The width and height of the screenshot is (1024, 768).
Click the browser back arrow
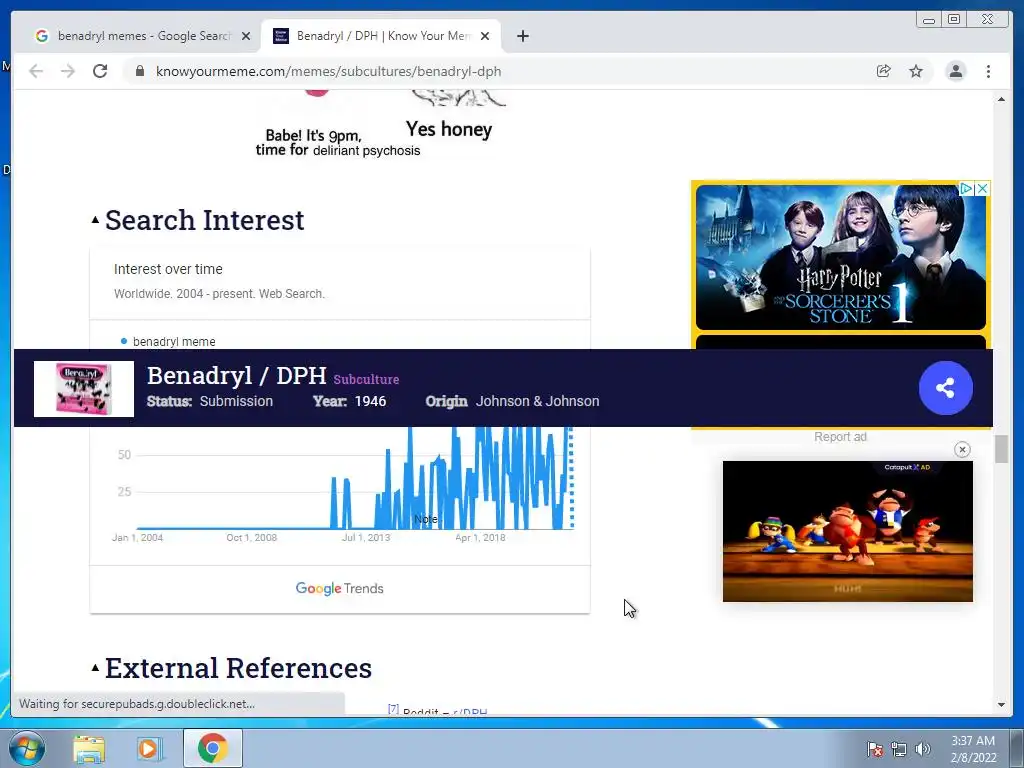[x=36, y=71]
